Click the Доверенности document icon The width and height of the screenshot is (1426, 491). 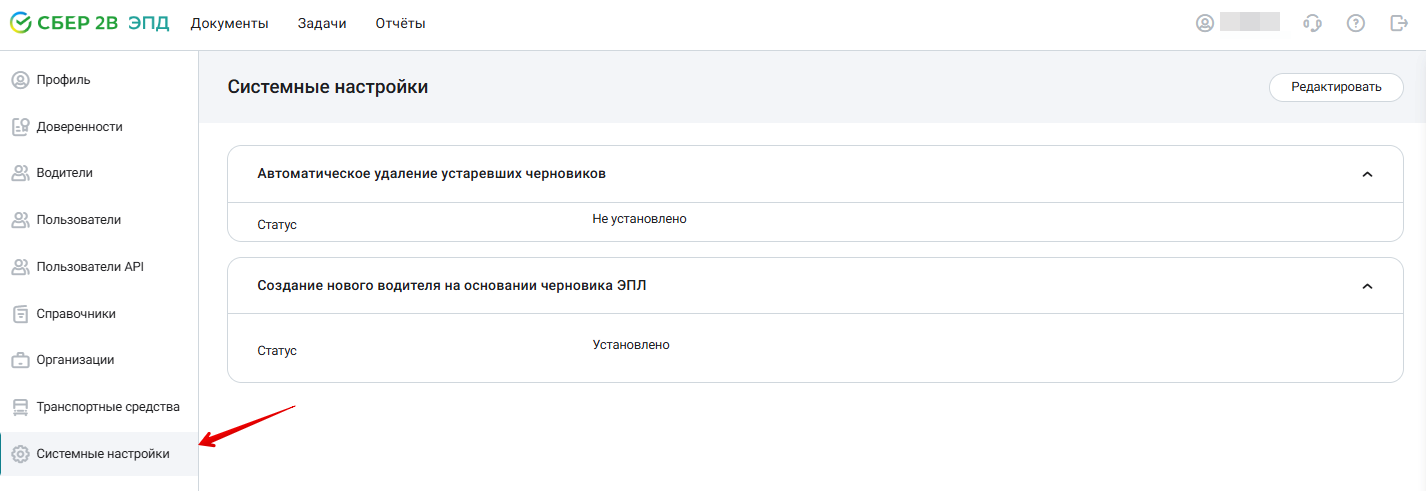[x=19, y=127]
